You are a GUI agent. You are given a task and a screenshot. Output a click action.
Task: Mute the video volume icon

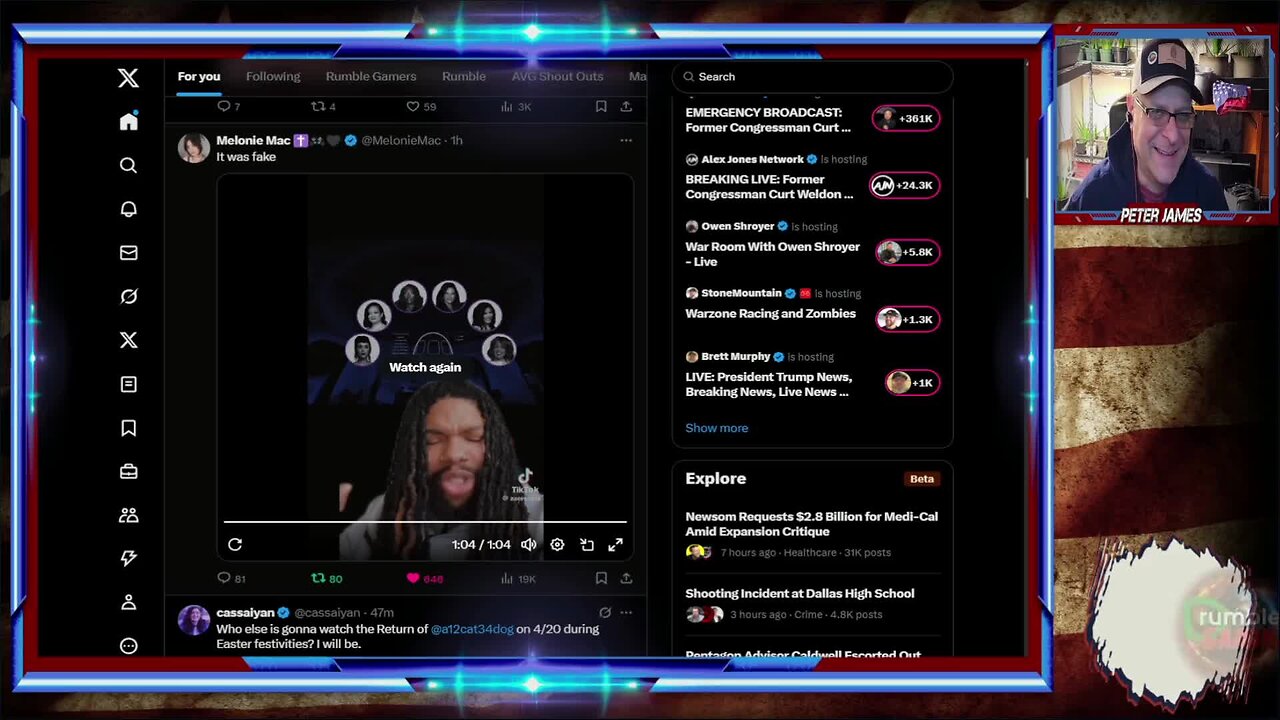pos(528,544)
